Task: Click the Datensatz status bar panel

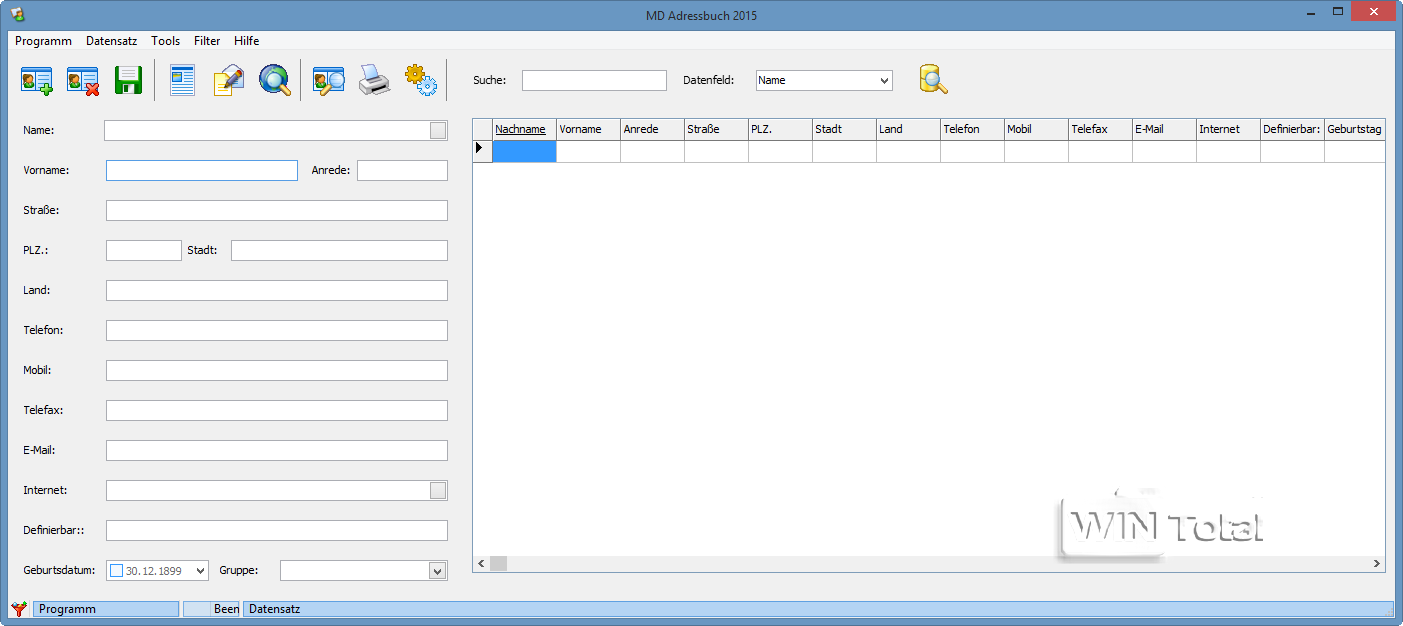Action: coord(818,609)
